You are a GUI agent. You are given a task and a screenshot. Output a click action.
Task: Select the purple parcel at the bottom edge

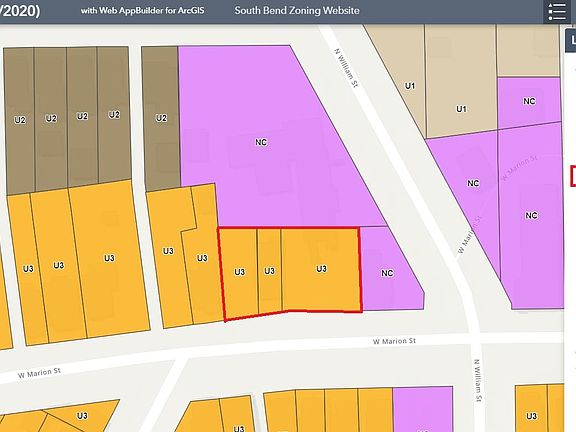click(422, 409)
